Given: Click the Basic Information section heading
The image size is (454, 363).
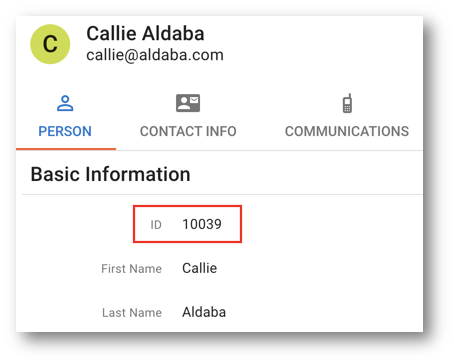Looking at the screenshot, I should [x=110, y=174].
